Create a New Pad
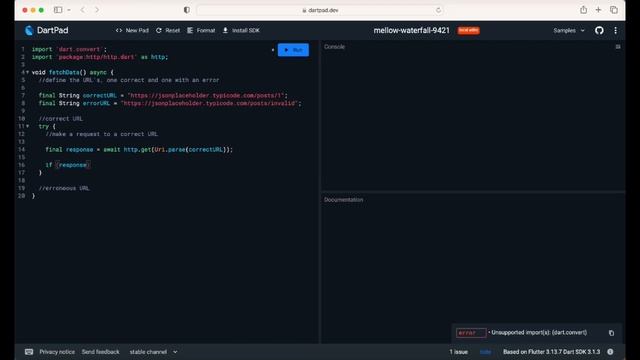Viewport: 640px width, 360px height. coord(132,30)
